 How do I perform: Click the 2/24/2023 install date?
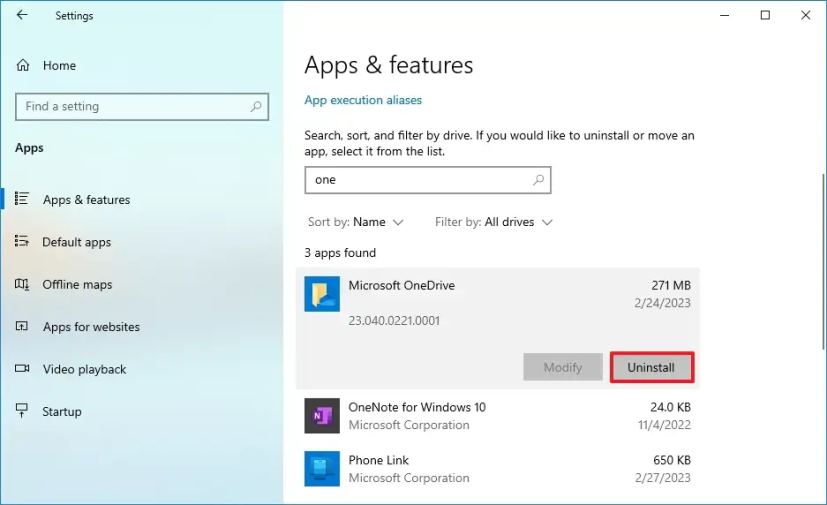click(662, 303)
